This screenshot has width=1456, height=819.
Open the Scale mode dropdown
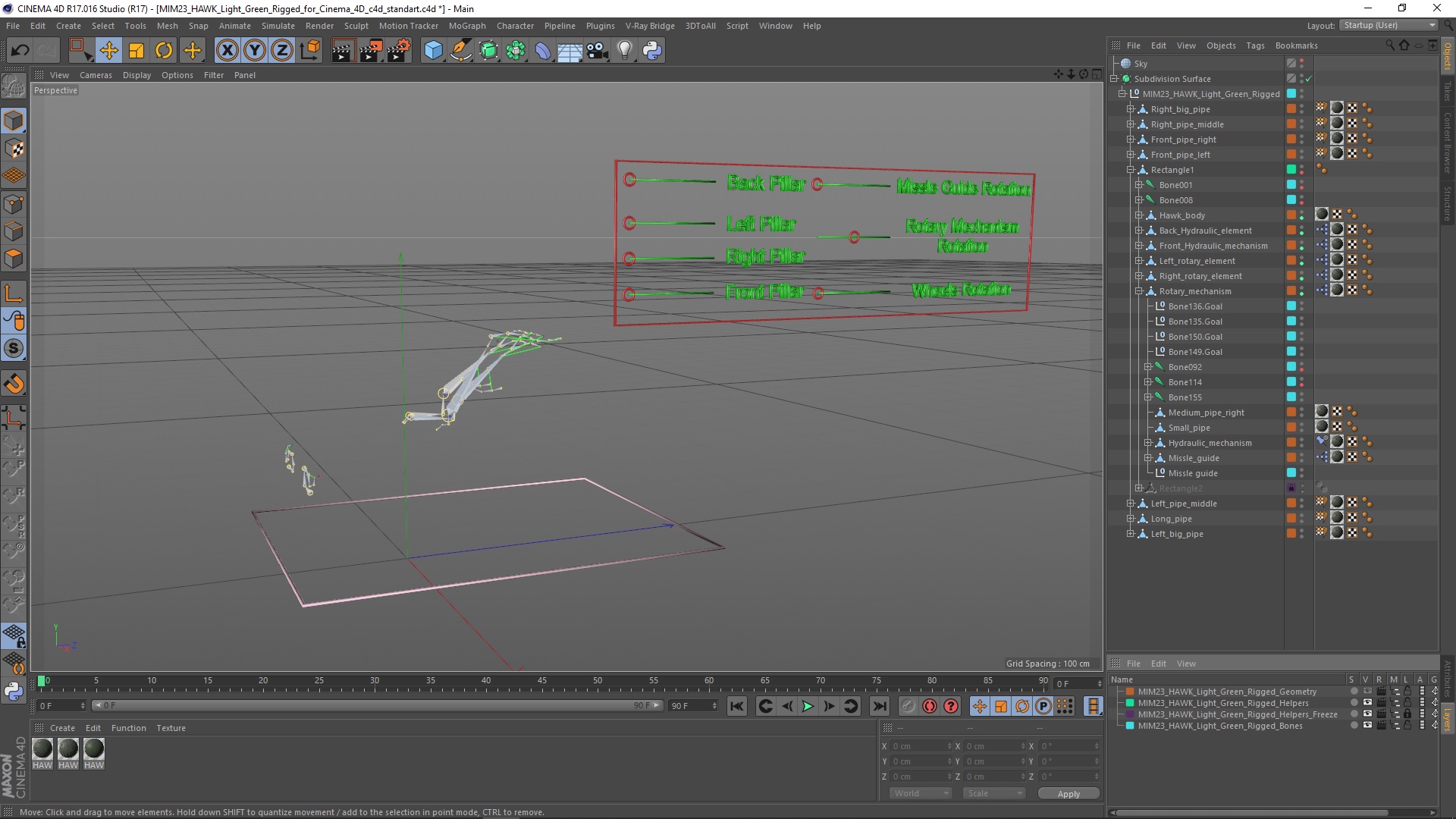click(993, 793)
